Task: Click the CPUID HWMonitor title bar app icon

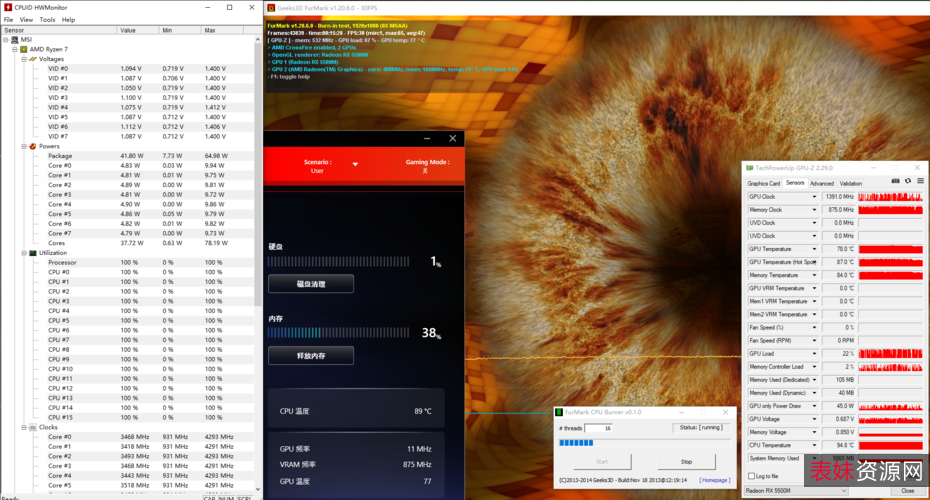Action: (x=8, y=7)
